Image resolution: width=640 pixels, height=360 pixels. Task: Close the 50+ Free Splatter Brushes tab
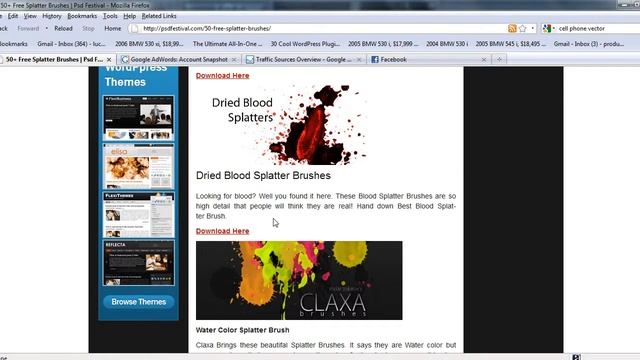click(109, 60)
